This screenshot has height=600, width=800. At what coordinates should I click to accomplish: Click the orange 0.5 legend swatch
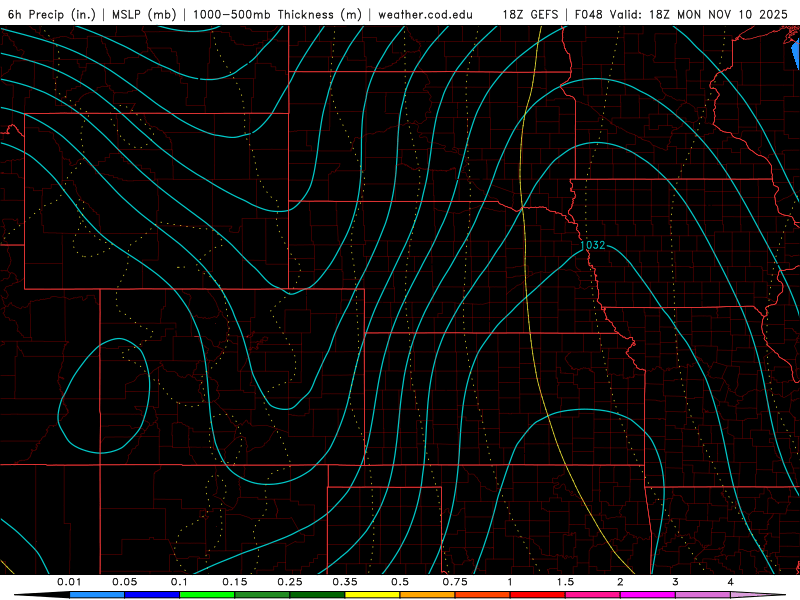(x=428, y=595)
